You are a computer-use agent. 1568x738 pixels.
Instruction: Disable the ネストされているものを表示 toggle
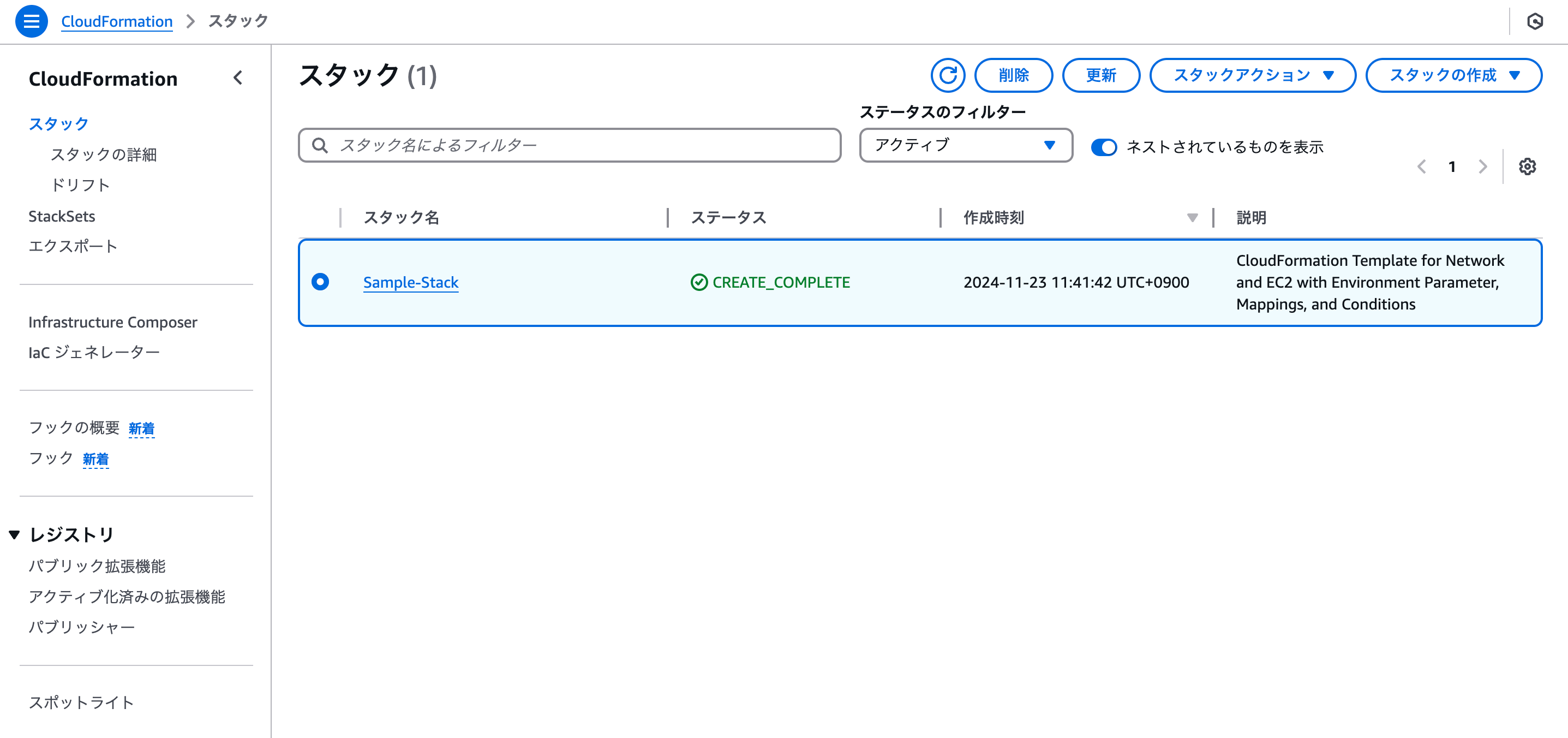click(x=1103, y=147)
